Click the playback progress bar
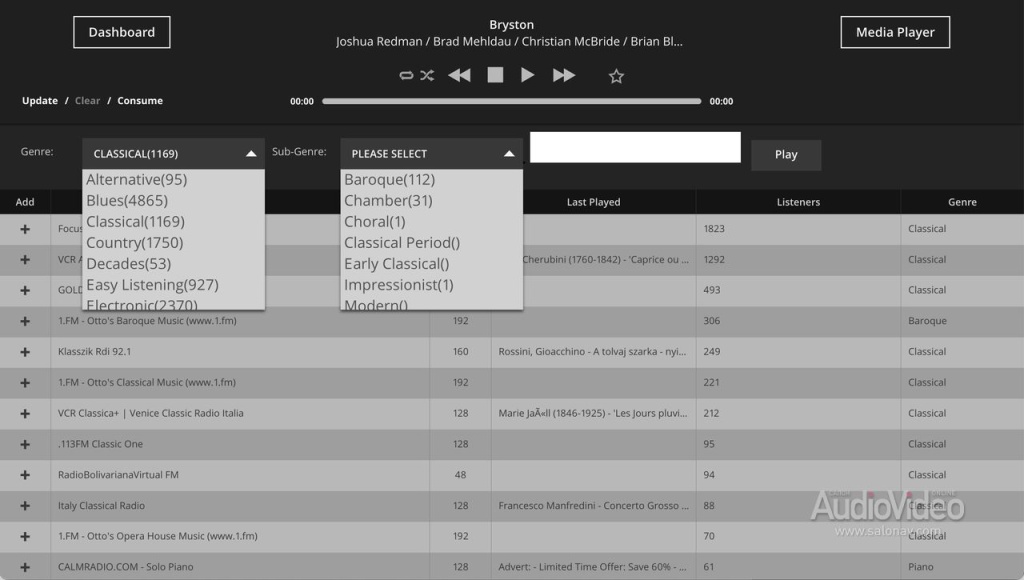 [x=511, y=101]
